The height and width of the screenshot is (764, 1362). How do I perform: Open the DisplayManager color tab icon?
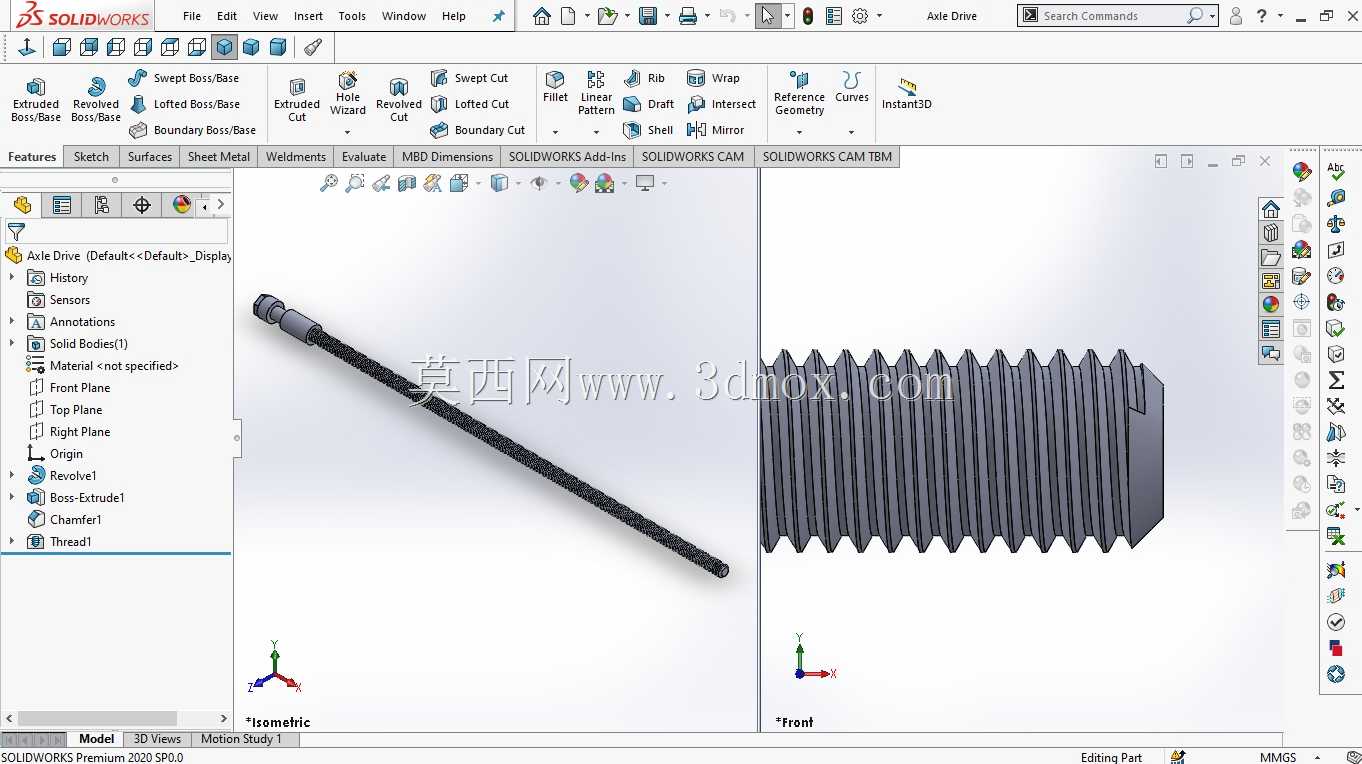181,205
